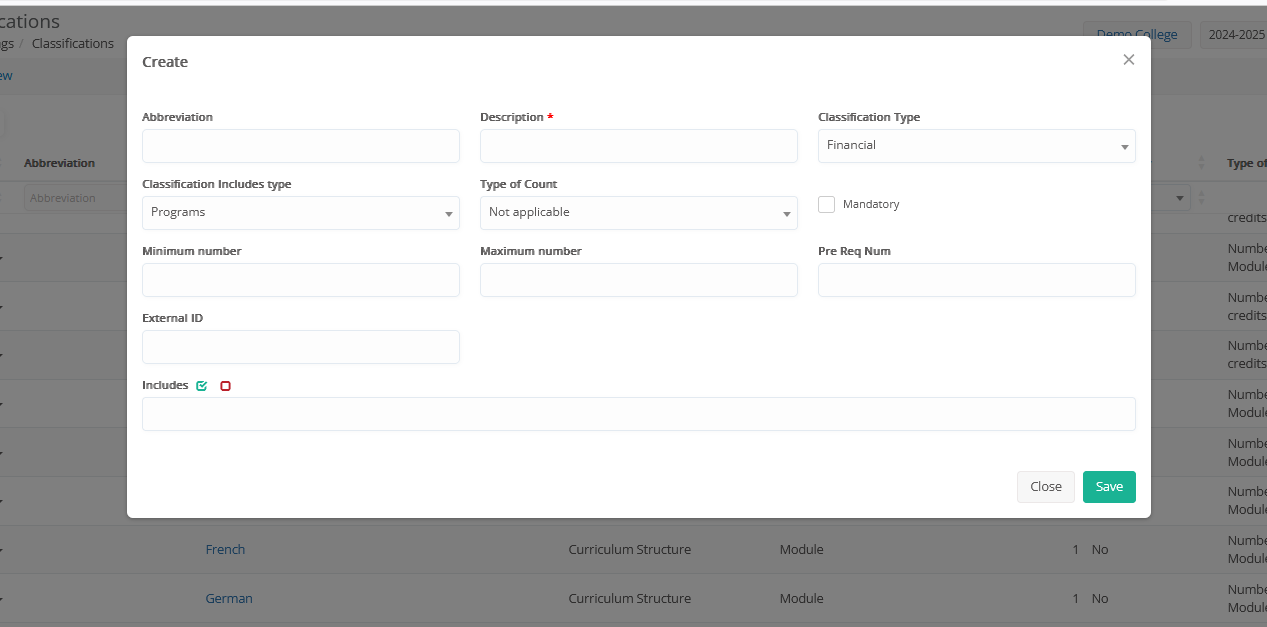Open the German classification link
Screen dimensions: 1267x627
tap(229, 598)
